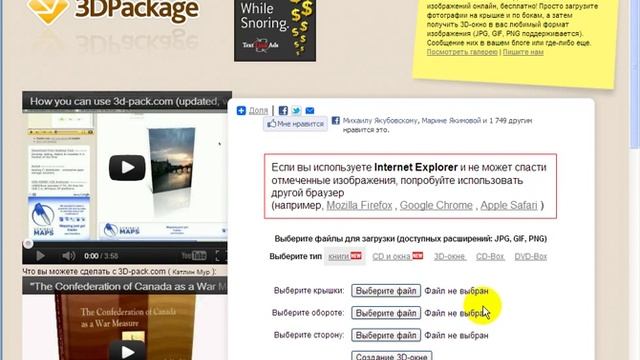
Task: Click the Создание 3D-окна button
Action: point(391,356)
